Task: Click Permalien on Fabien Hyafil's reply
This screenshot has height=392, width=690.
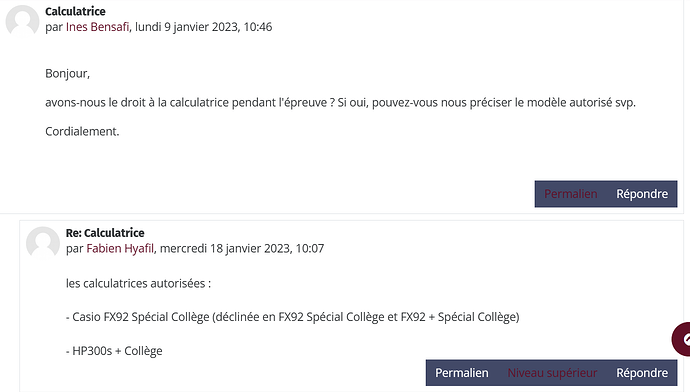Action: click(462, 373)
